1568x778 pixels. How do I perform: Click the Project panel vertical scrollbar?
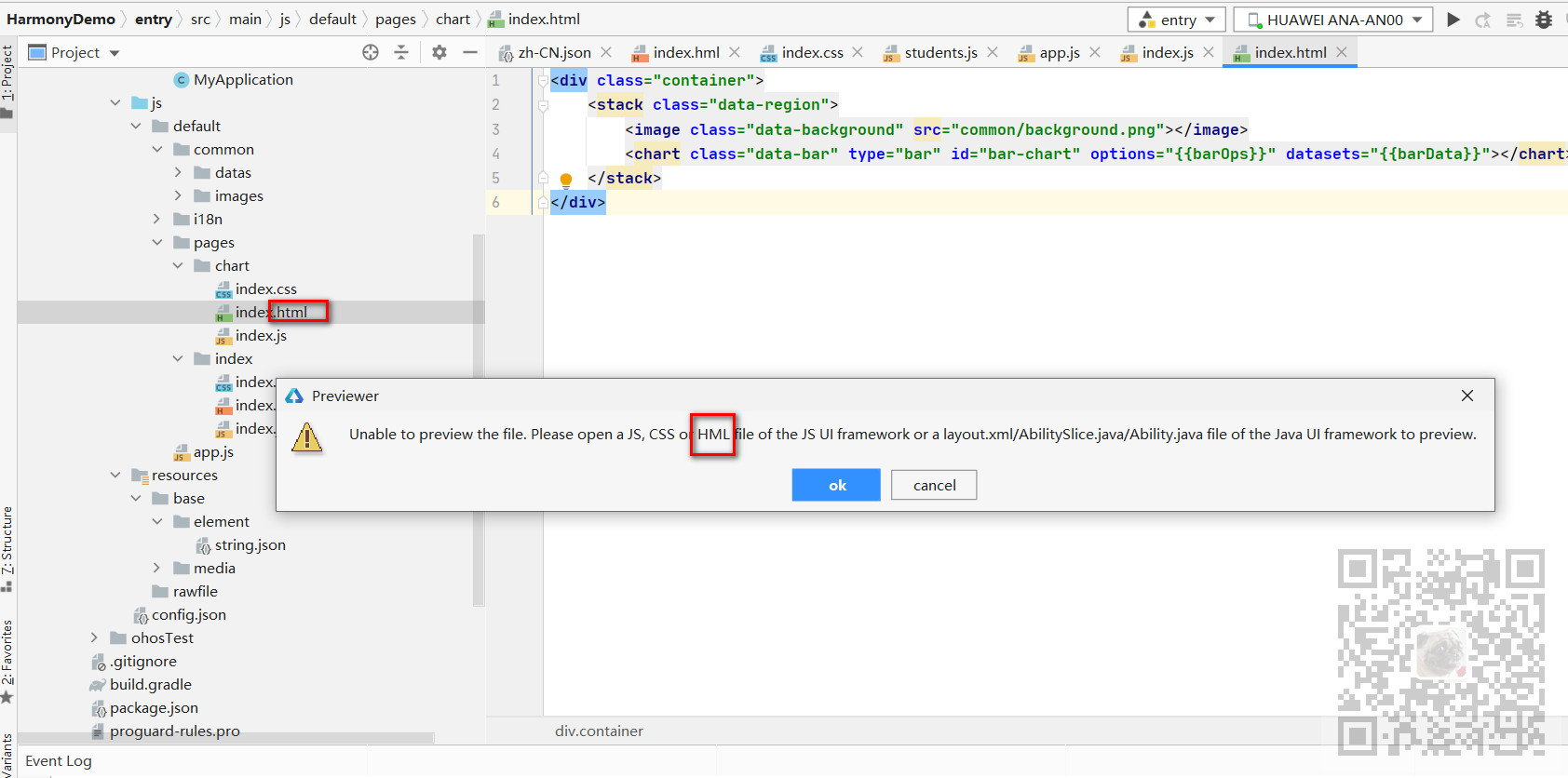(x=479, y=419)
